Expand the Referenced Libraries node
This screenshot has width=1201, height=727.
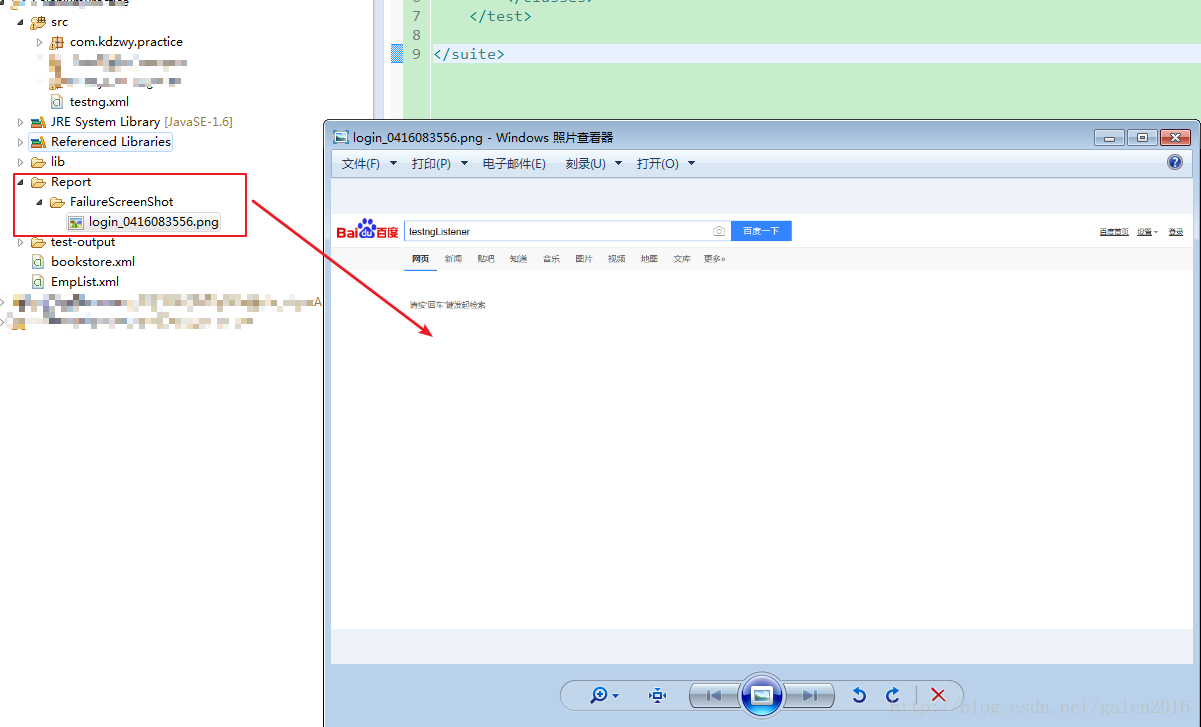[20, 142]
